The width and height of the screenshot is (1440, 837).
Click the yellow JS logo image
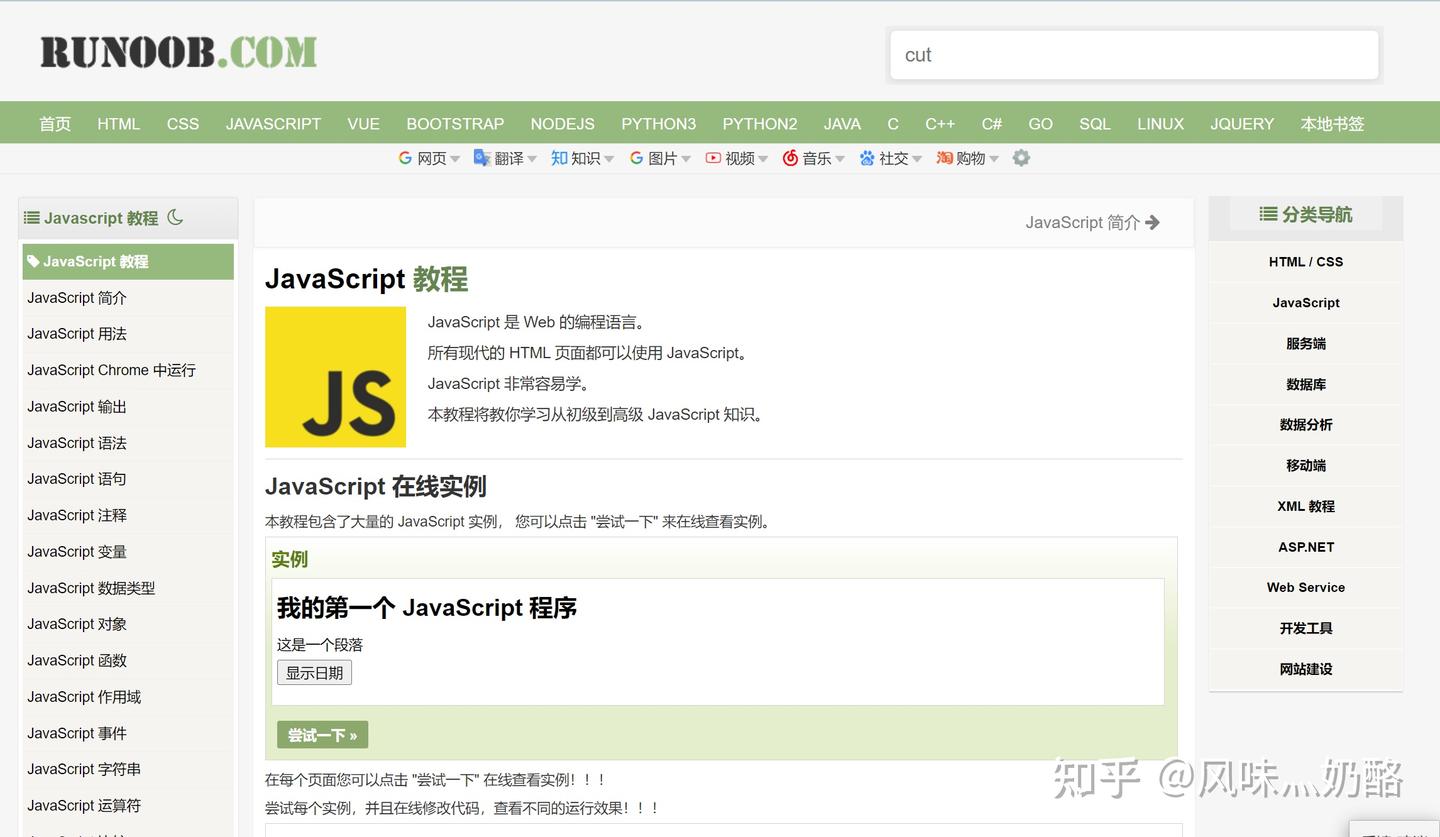click(335, 377)
